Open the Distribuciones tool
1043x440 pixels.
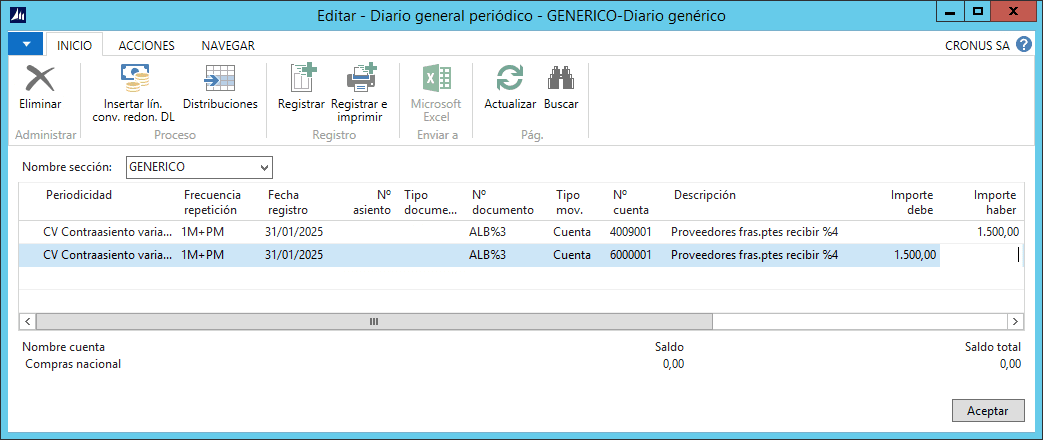tap(220, 87)
